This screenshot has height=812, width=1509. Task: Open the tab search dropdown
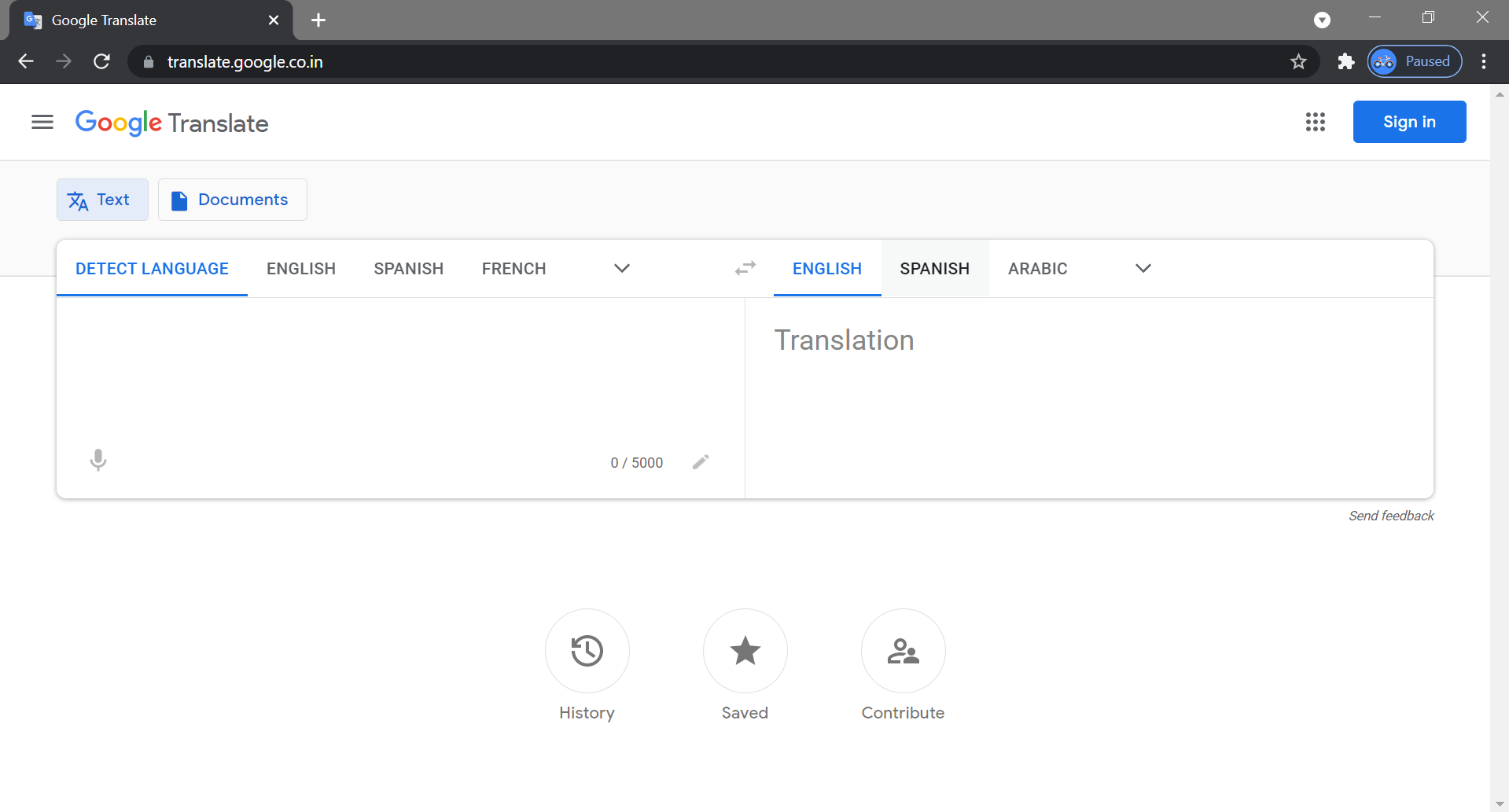click(x=1322, y=20)
